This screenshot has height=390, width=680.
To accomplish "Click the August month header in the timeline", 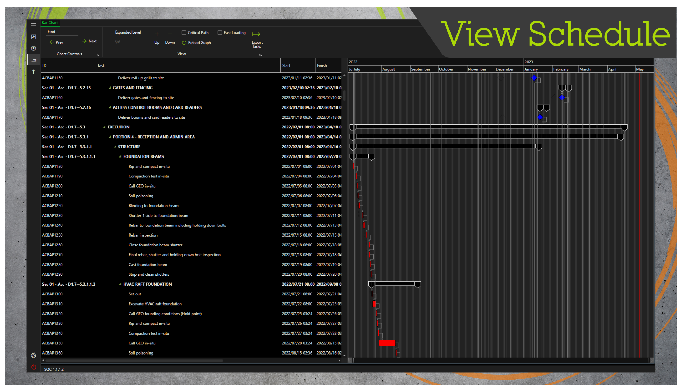I will [x=396, y=69].
